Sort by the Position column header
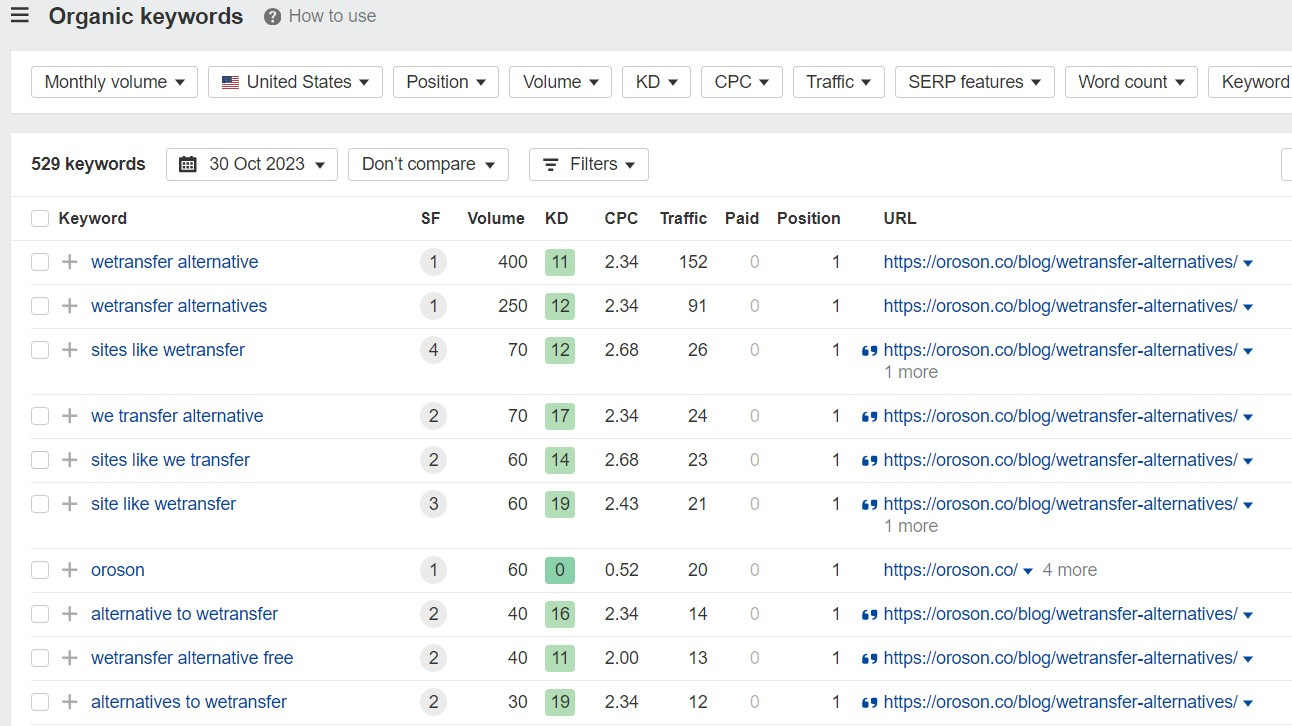The image size is (1292, 726). [808, 218]
